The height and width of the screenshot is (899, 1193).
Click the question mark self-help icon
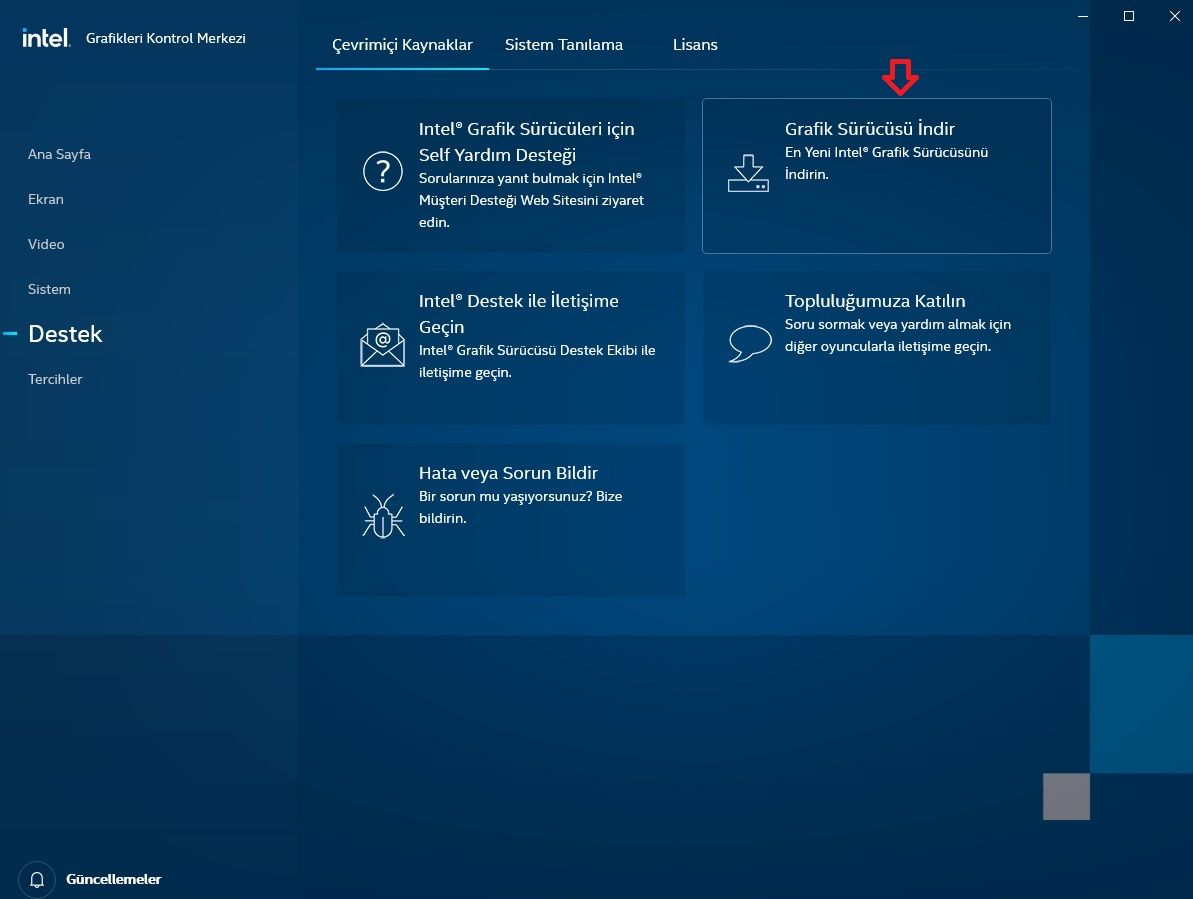pyautogui.click(x=383, y=171)
